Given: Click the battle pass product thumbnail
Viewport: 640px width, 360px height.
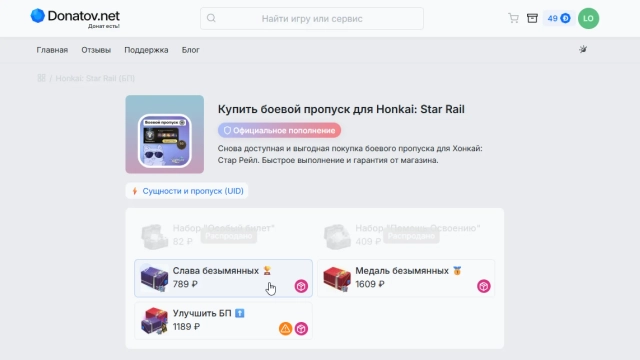Looking at the screenshot, I should [x=164, y=134].
